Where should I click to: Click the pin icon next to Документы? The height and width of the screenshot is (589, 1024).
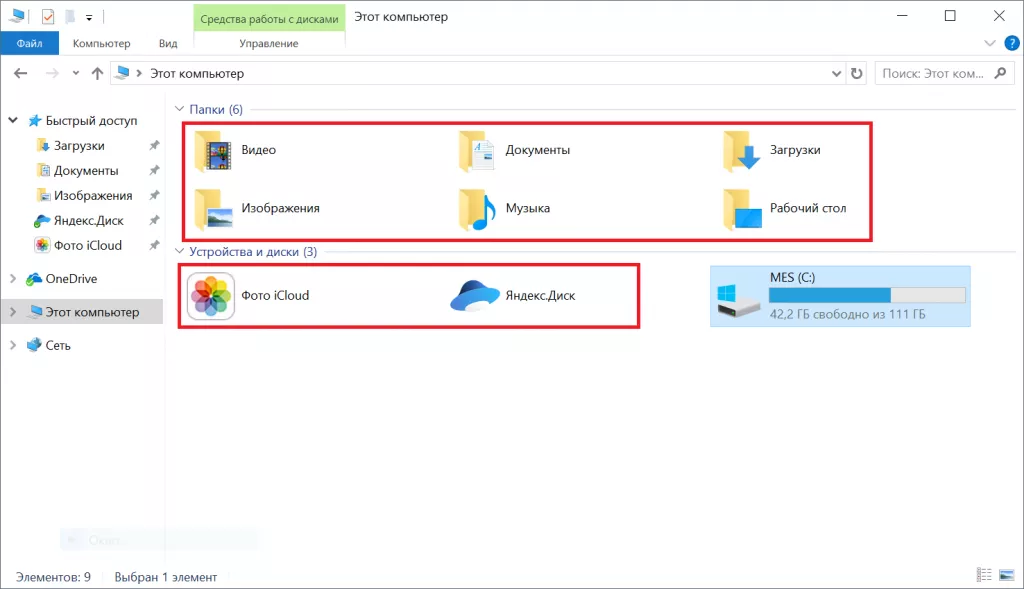pyautogui.click(x=154, y=170)
